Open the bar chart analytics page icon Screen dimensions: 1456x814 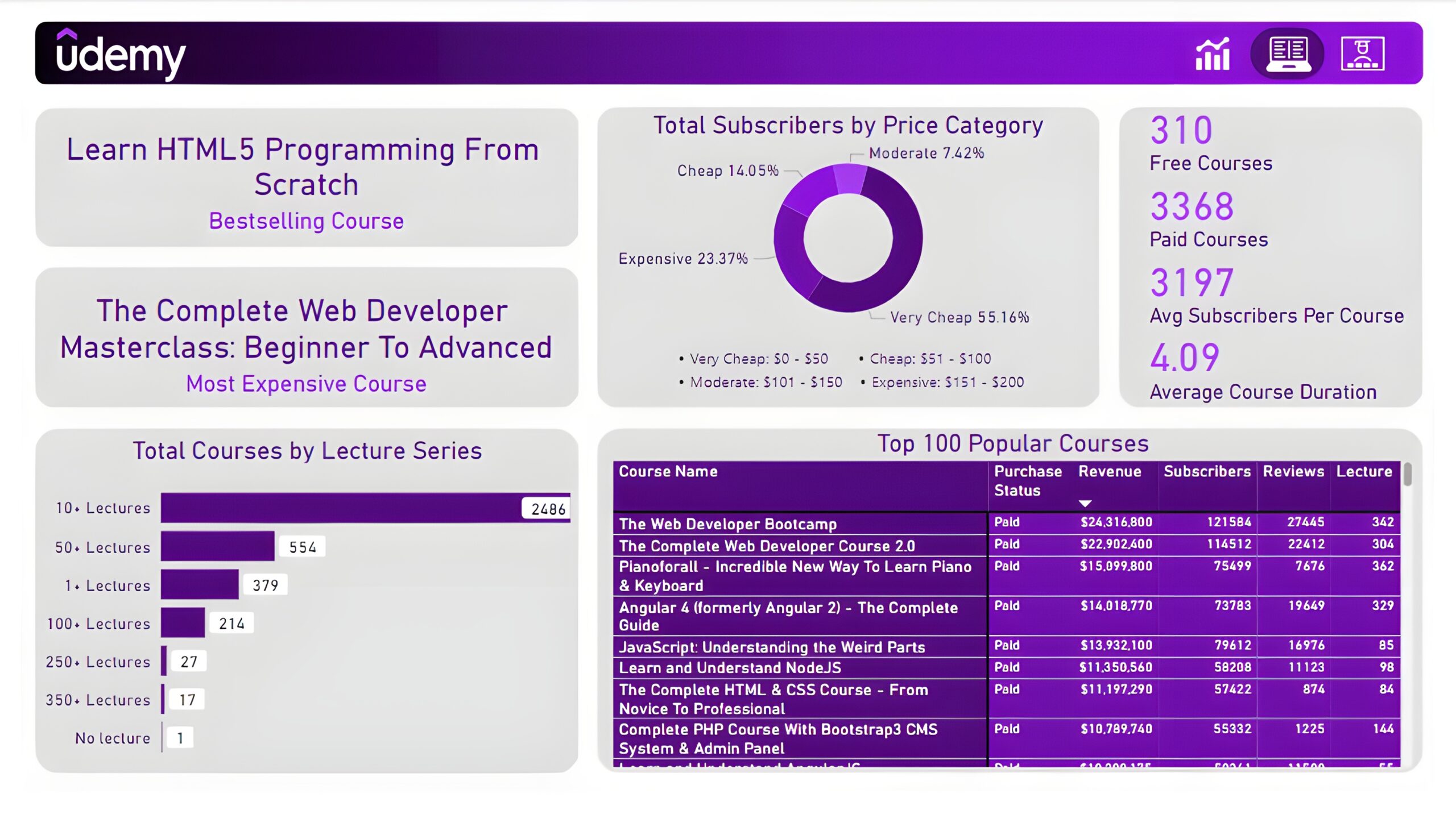coord(1213,55)
